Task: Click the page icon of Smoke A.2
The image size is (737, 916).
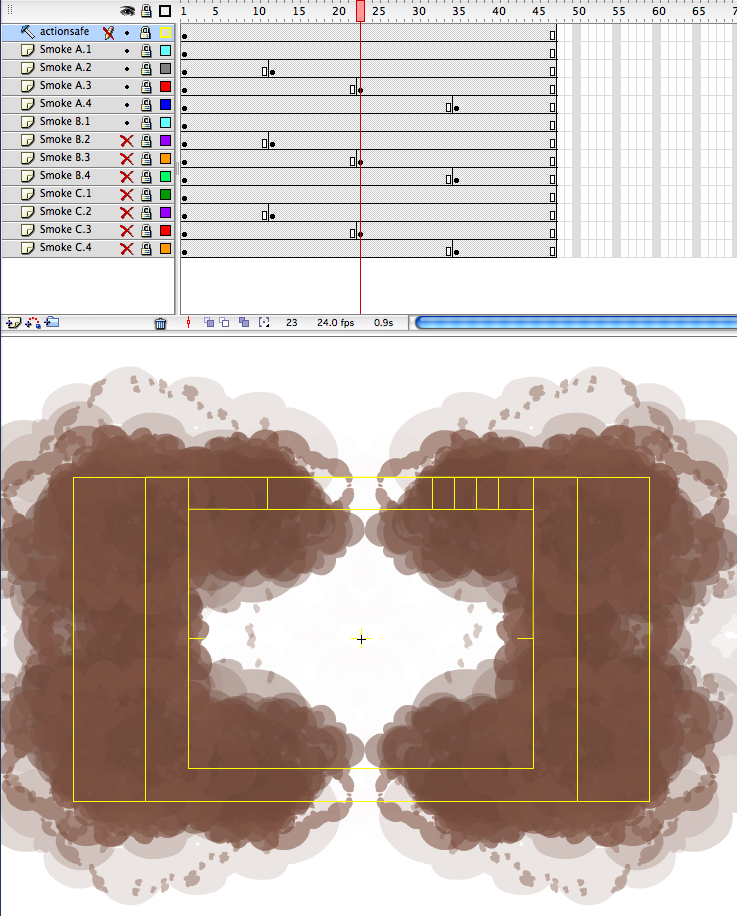Action: tap(27, 68)
